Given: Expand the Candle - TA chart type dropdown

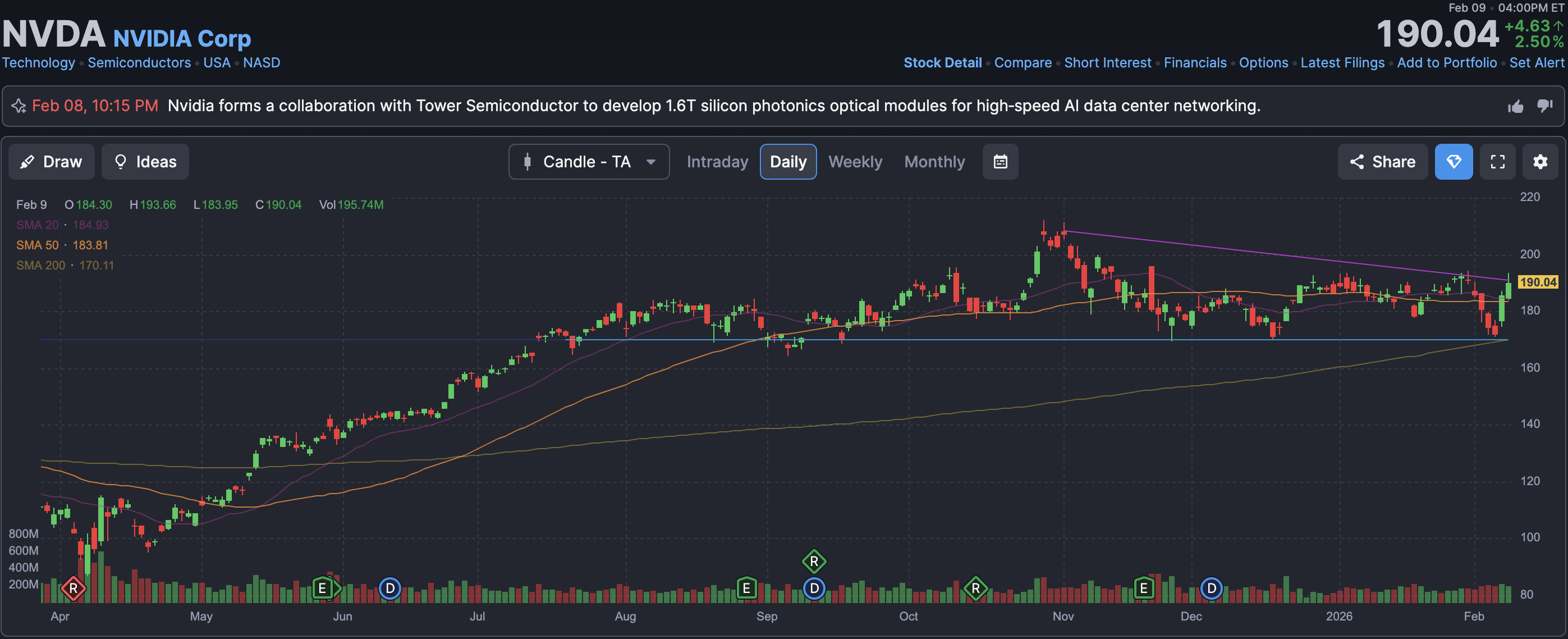Looking at the screenshot, I should pyautogui.click(x=589, y=161).
